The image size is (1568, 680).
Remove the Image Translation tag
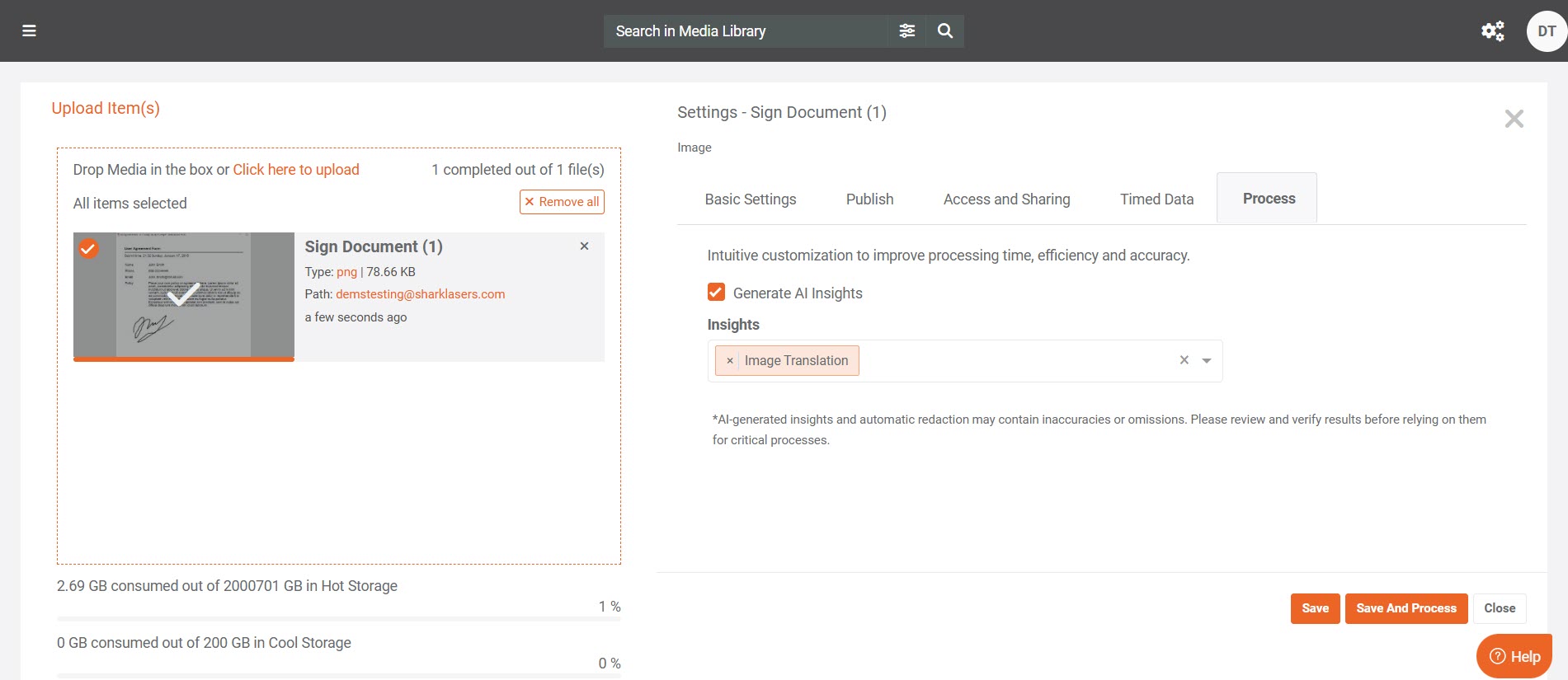coord(729,361)
